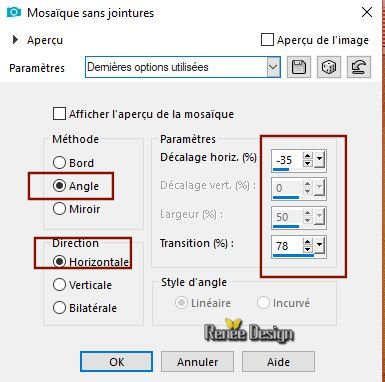The image size is (385, 382).
Task: Click the randomize parameters dice icon
Action: coord(329,67)
